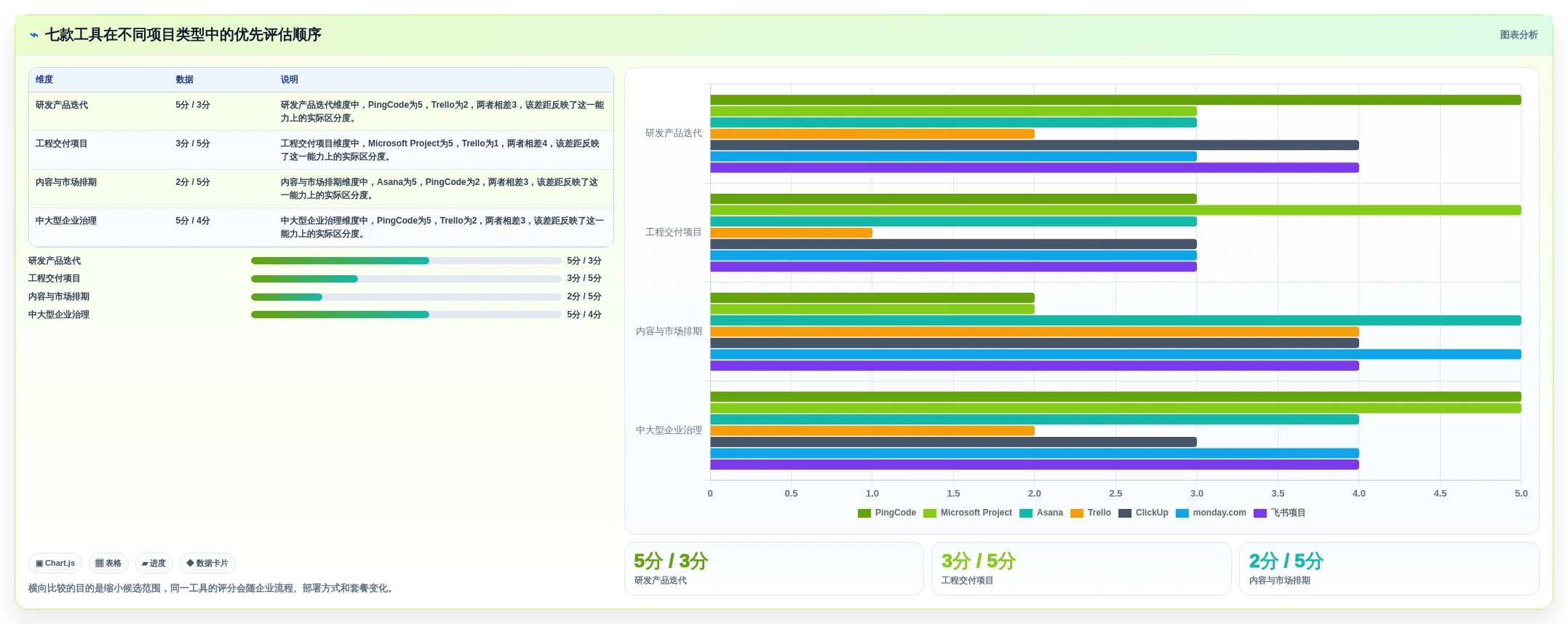Click the monday.com legend label
This screenshot has width=1568, height=624.
click(1219, 513)
